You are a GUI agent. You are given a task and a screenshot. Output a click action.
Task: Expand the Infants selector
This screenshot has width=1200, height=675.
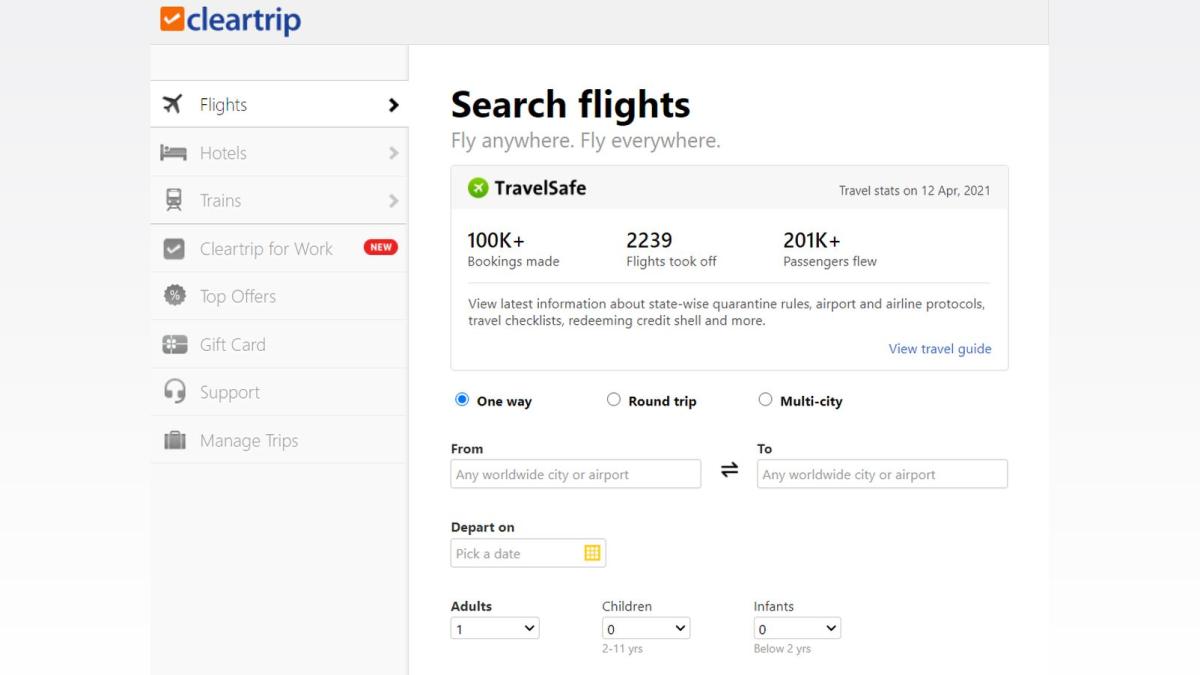797,628
